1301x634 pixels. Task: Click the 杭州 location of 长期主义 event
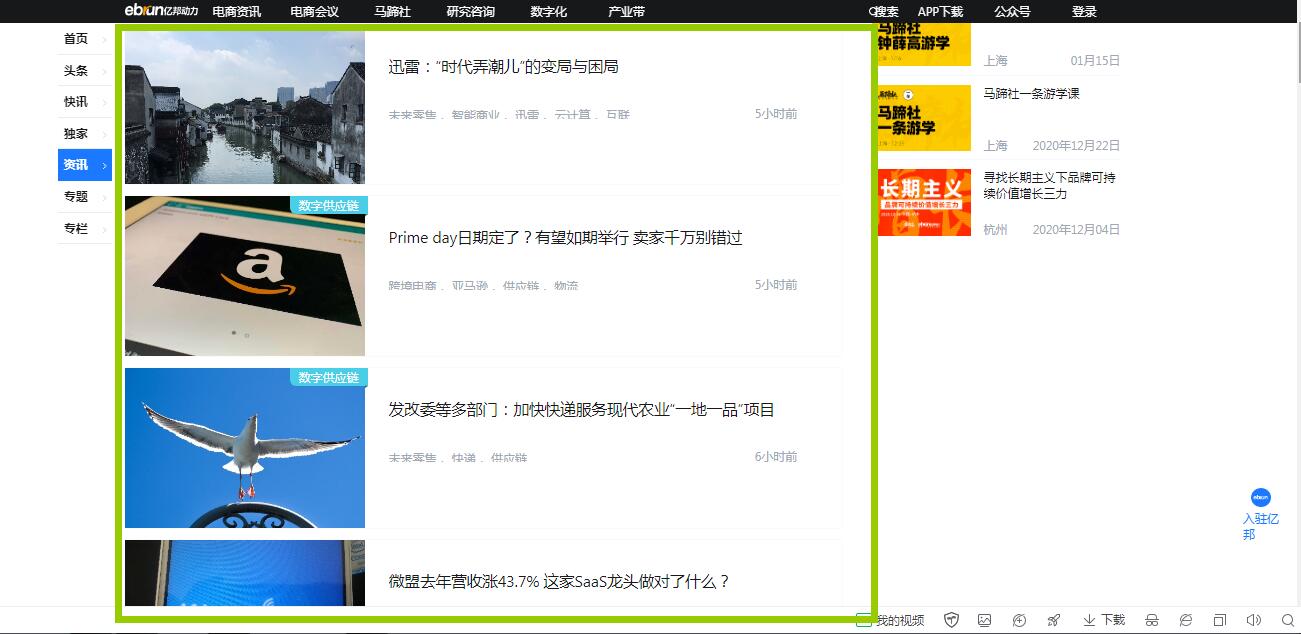[x=995, y=230]
